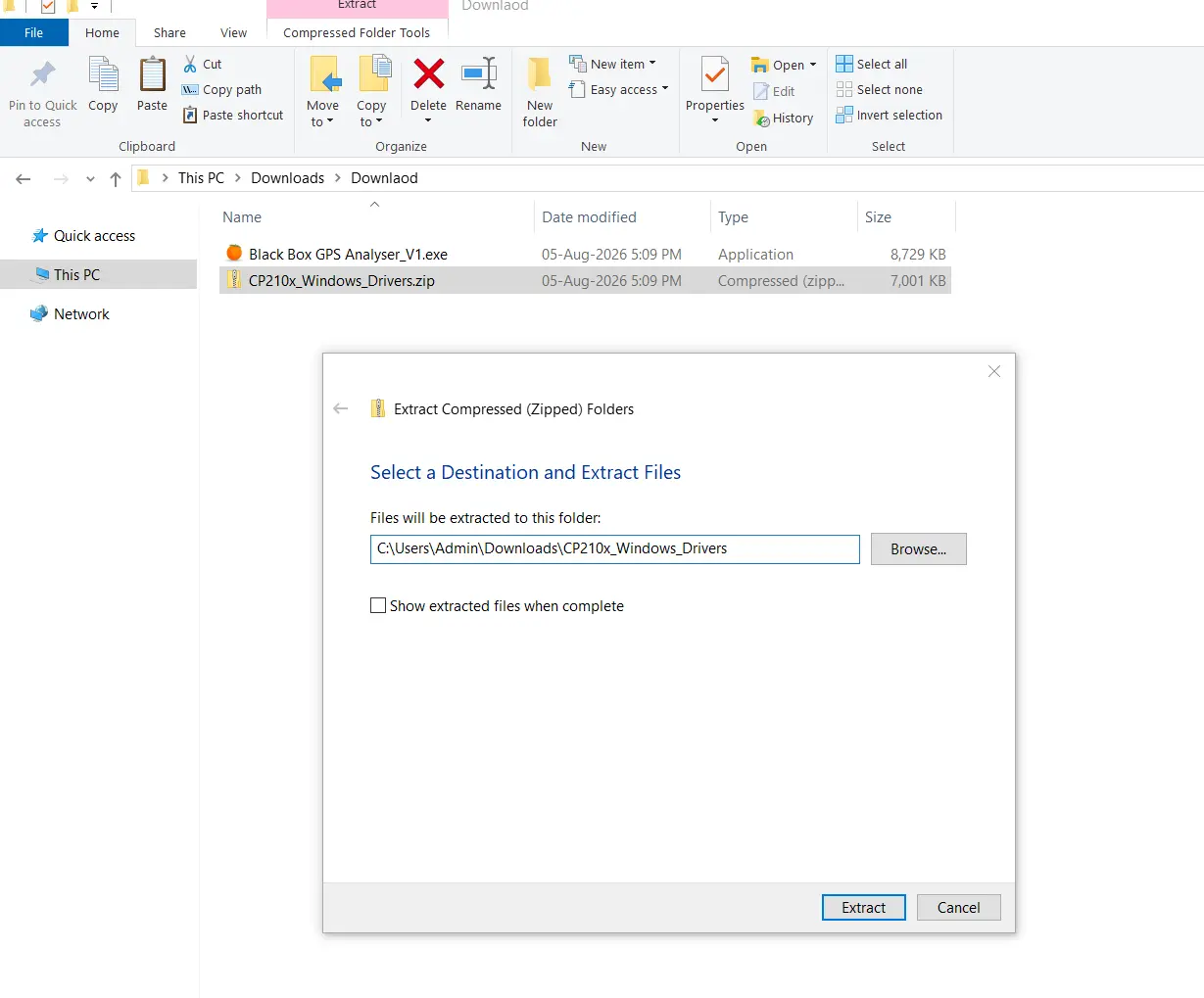1204x998 pixels.
Task: Invert selection in the ribbon
Action: (x=890, y=115)
